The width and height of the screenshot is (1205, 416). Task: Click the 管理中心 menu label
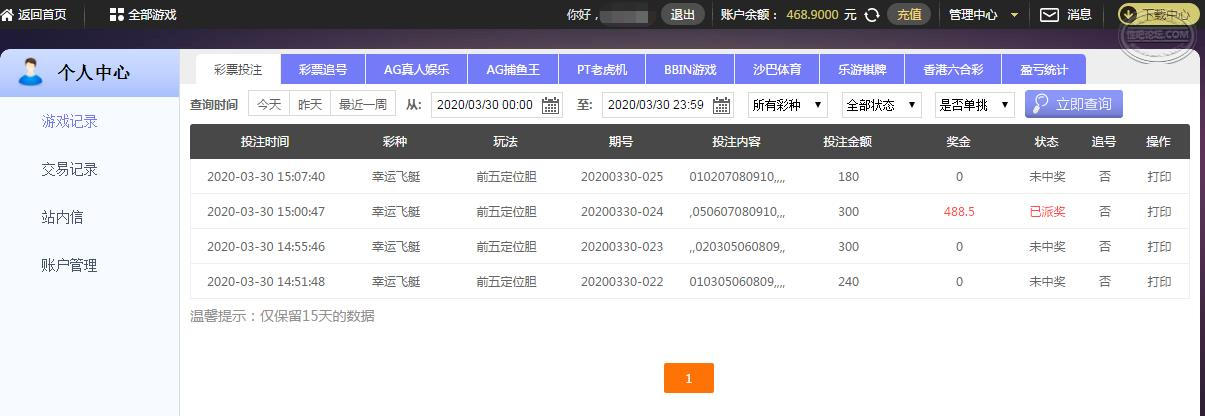(x=973, y=15)
